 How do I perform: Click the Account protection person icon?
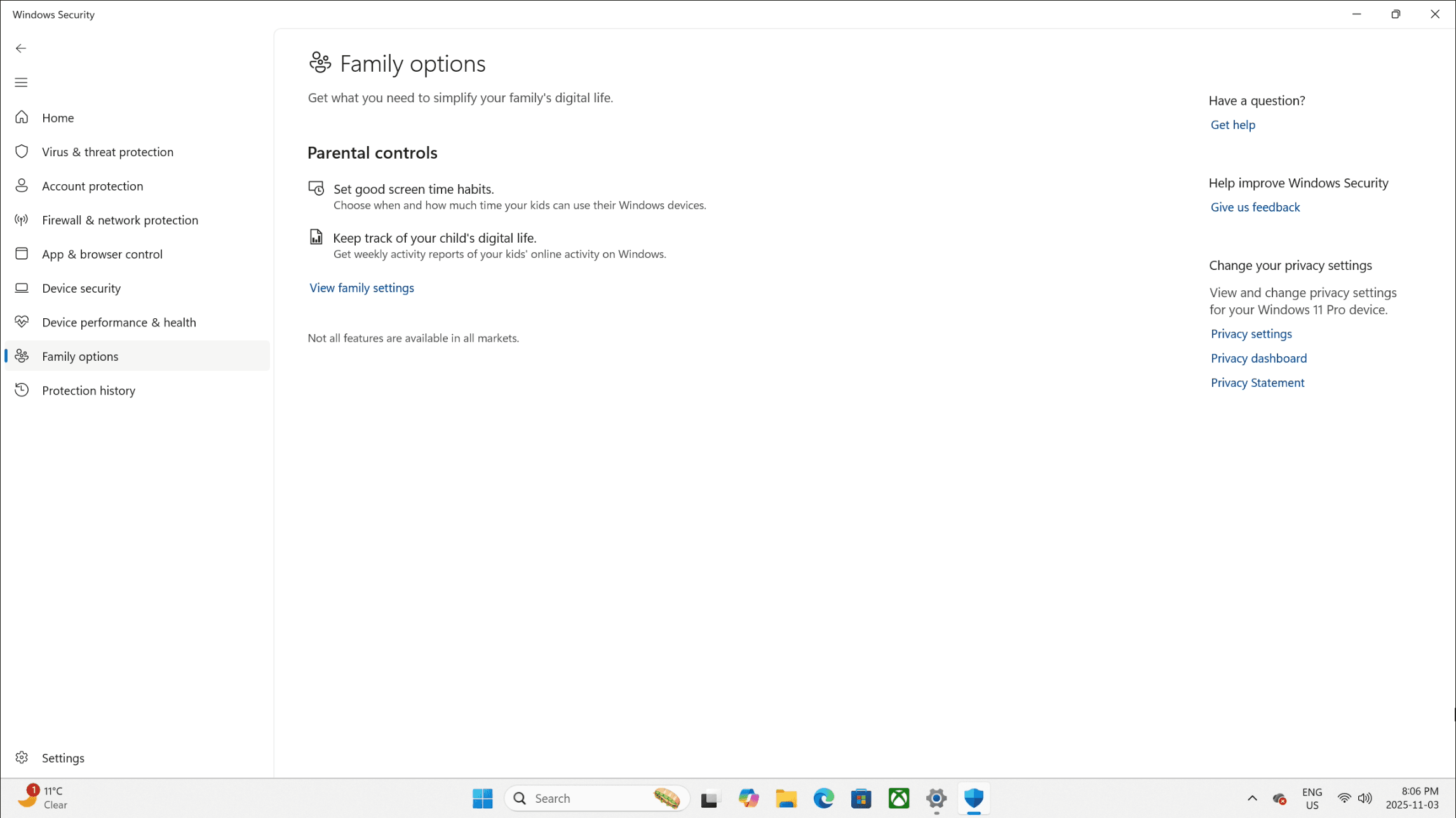(x=22, y=185)
